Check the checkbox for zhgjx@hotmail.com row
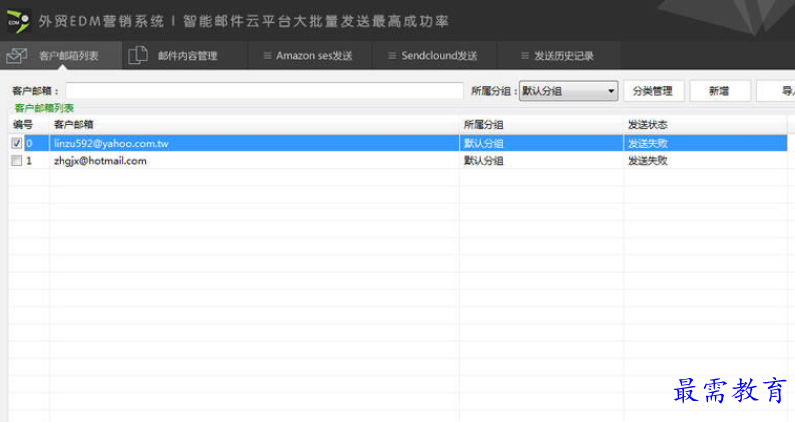Screen dimensions: 795x422 coord(16,161)
